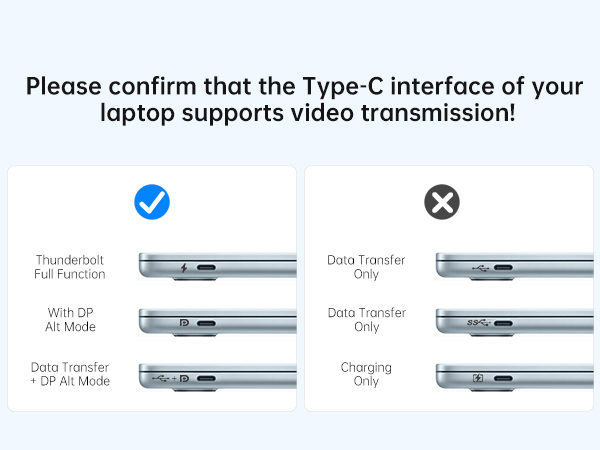
Task: Click the battery charging port symbol
Action: (x=478, y=380)
